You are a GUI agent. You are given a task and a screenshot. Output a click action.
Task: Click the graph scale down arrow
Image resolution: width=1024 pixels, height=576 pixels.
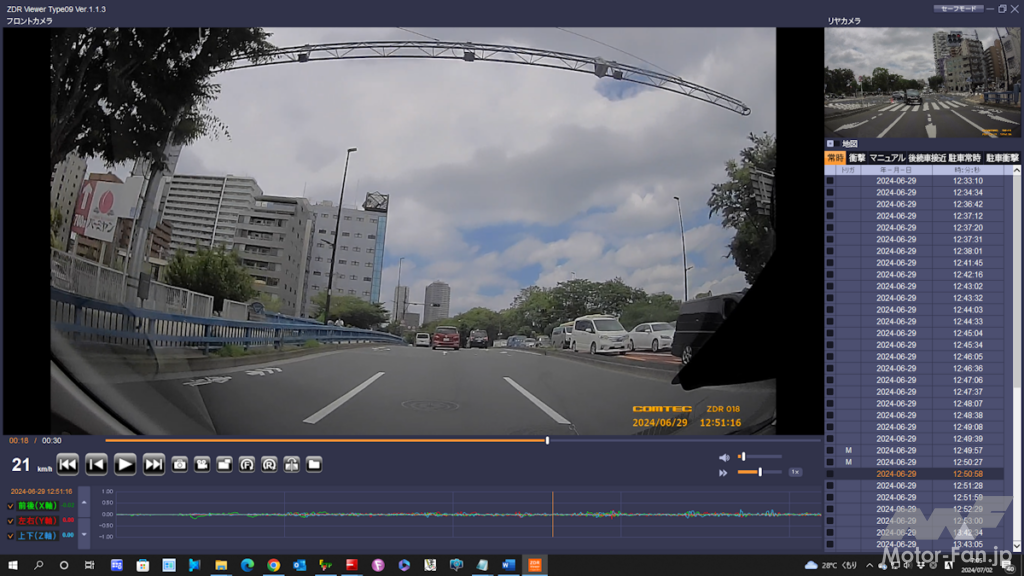click(x=84, y=534)
